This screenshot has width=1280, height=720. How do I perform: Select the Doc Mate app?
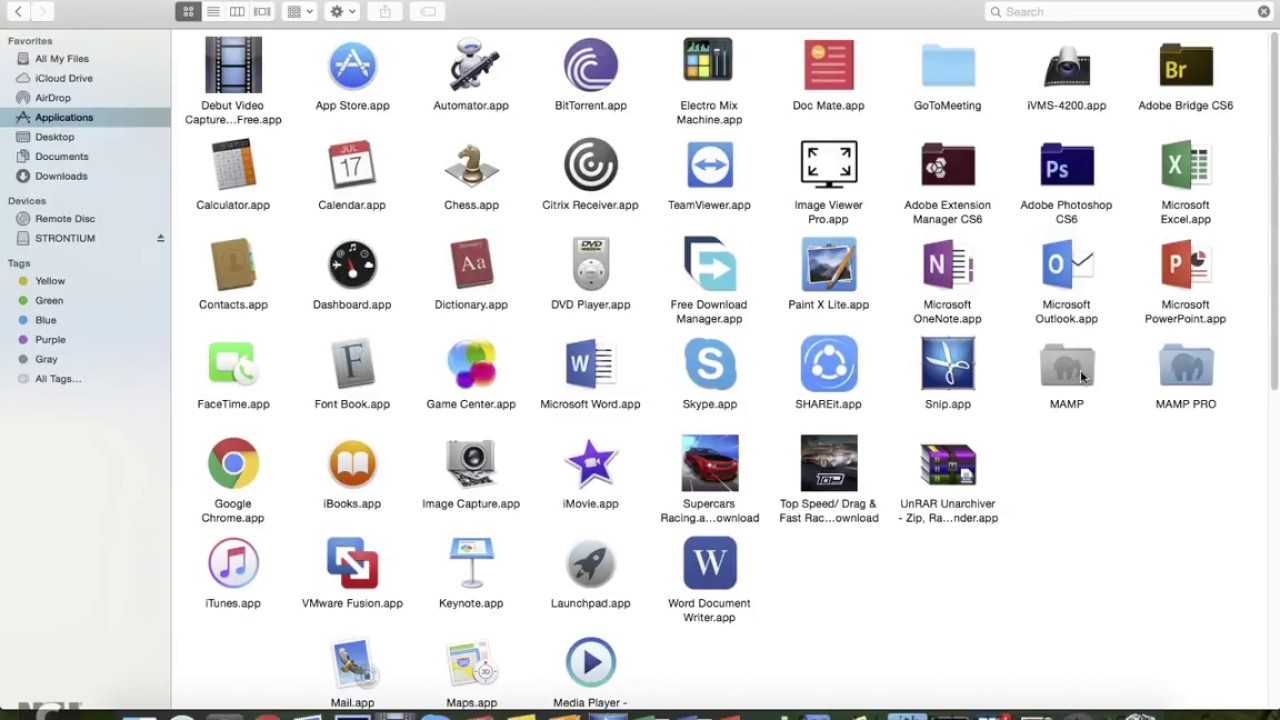[x=828, y=66]
